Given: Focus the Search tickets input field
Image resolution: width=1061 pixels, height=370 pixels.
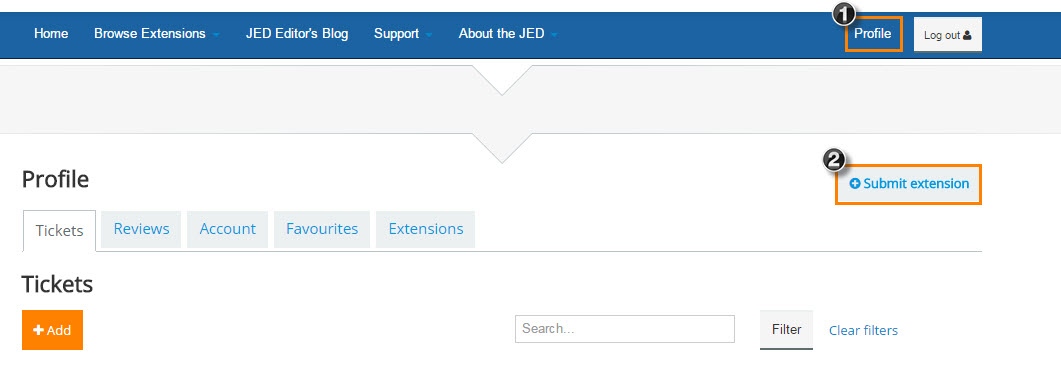Looking at the screenshot, I should pos(625,329).
